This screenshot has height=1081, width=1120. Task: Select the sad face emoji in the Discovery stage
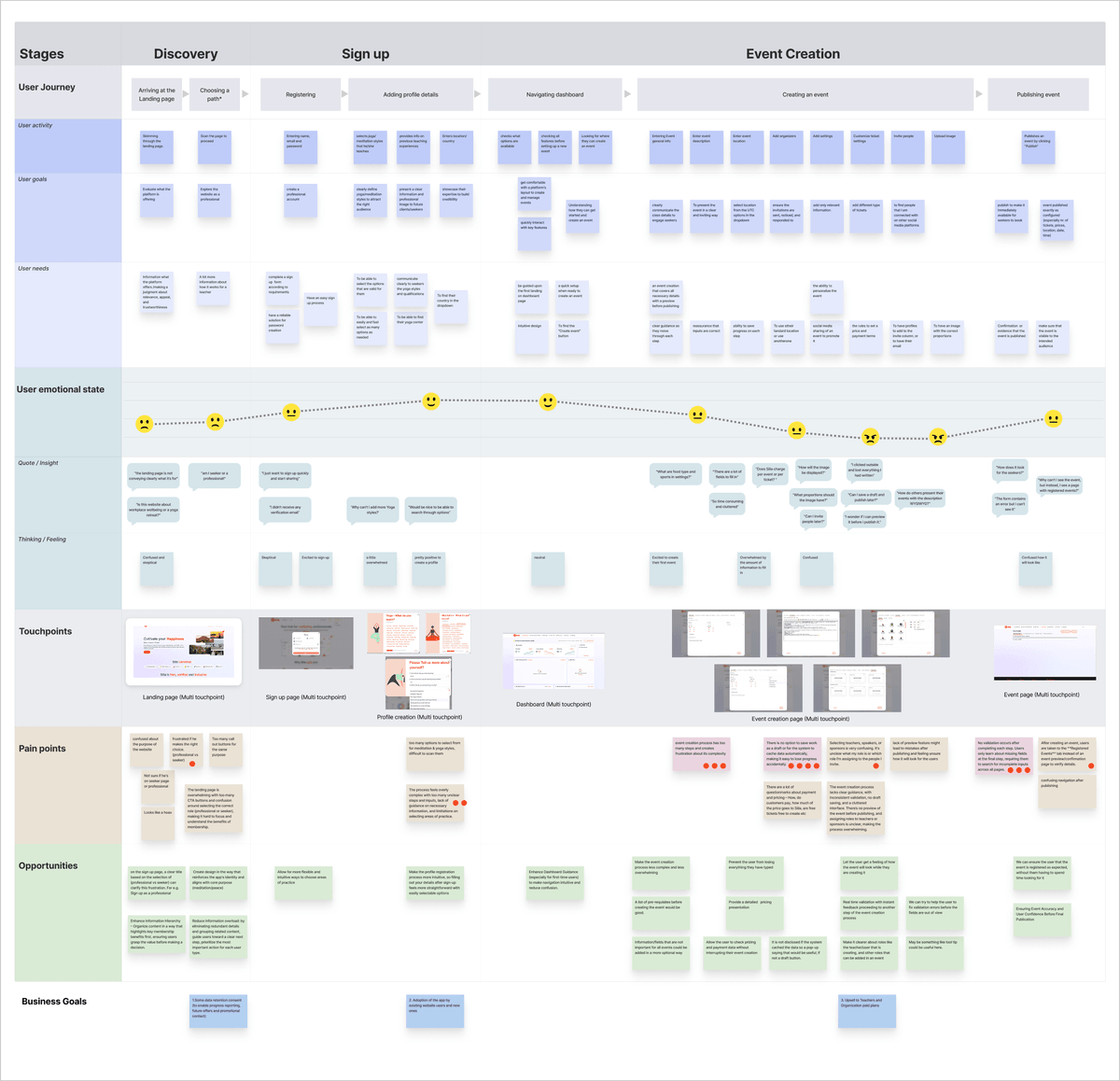[144, 425]
